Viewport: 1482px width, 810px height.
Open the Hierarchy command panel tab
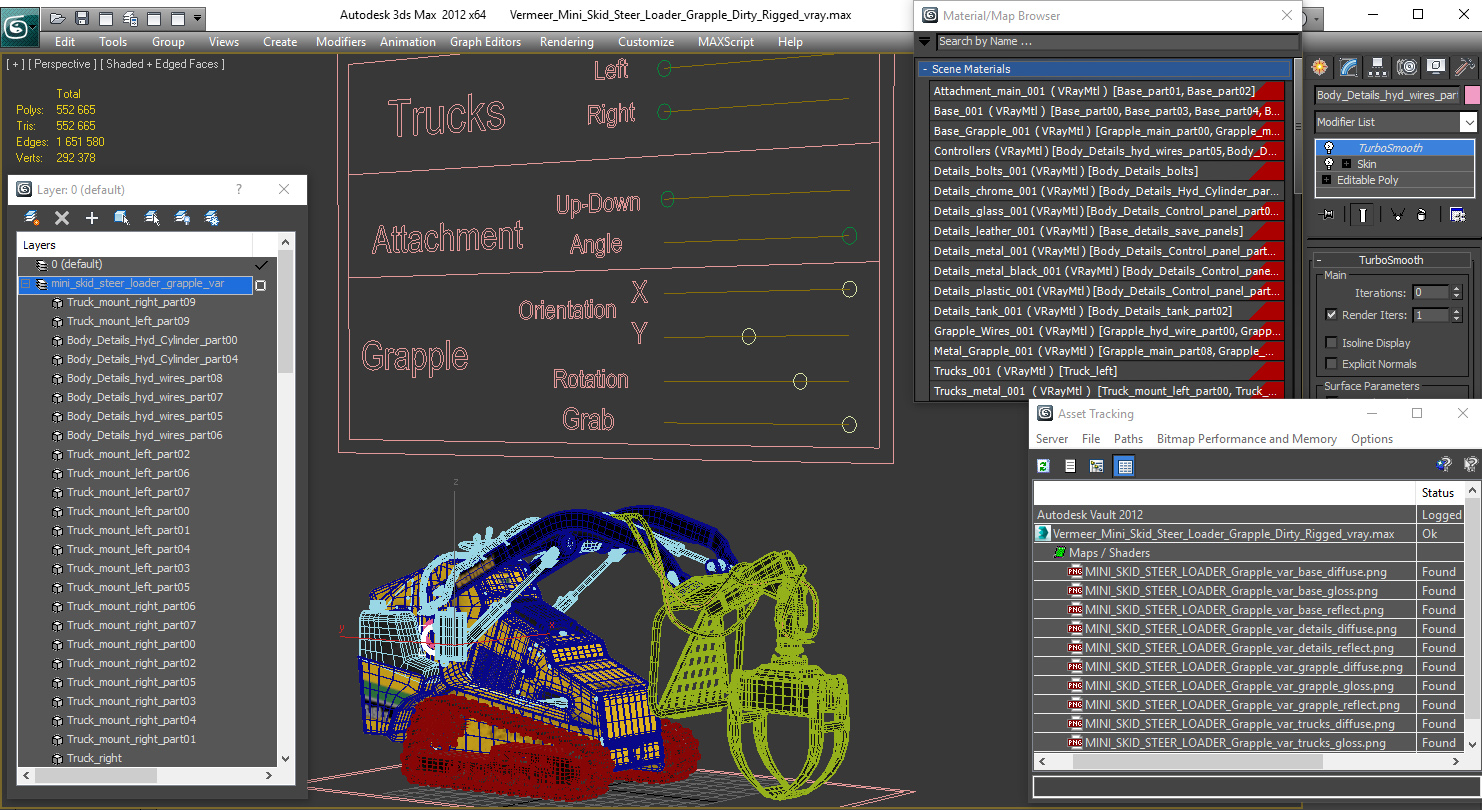1378,67
